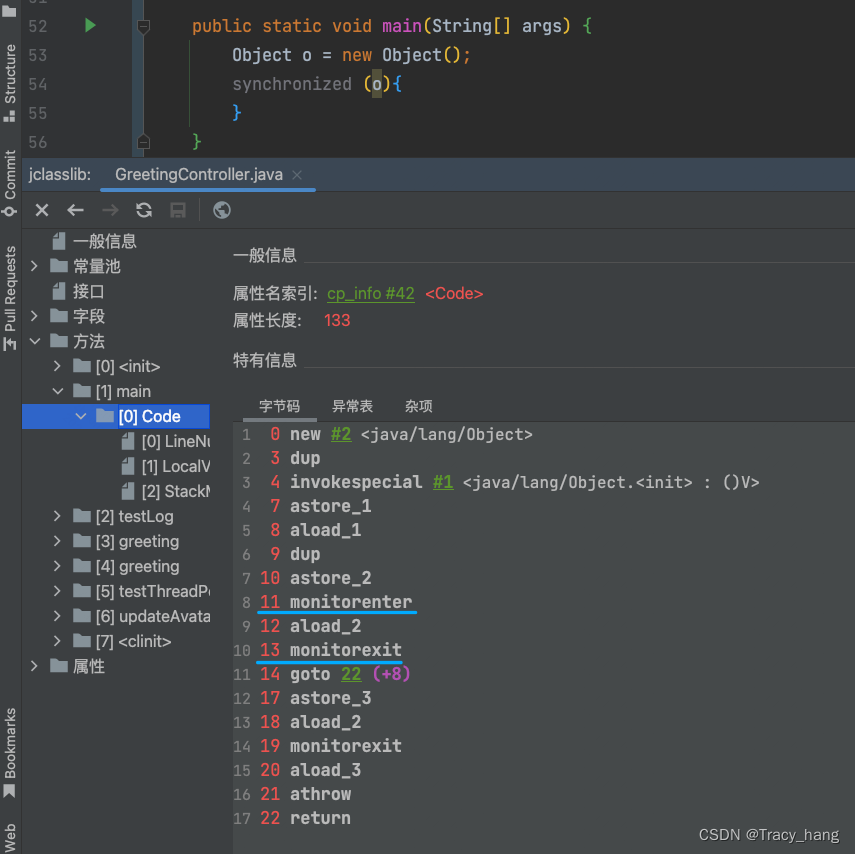Image resolution: width=855 pixels, height=854 pixels.
Task: Select 一般信息 node in the tree
Action: pos(104,241)
